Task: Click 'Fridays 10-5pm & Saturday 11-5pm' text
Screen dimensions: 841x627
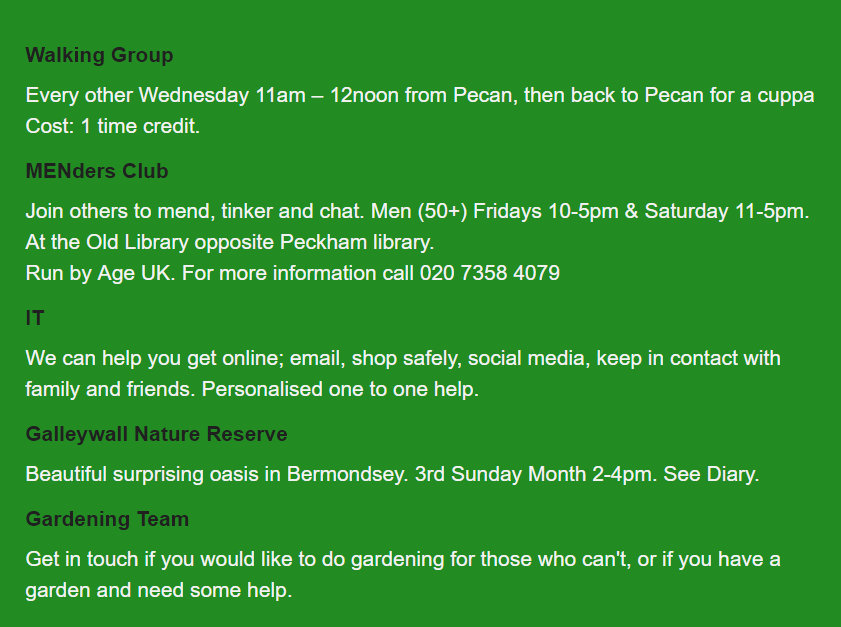Action: coord(641,211)
